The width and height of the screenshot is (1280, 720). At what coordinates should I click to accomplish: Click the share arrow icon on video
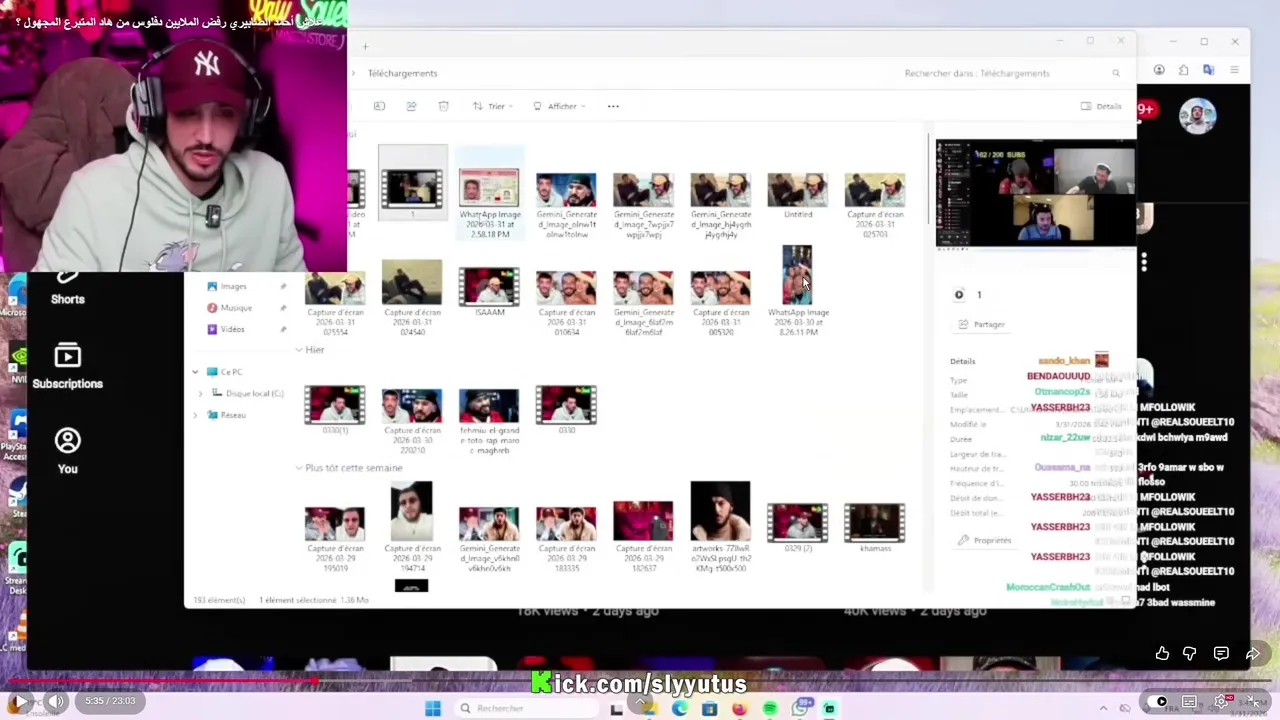click(1252, 653)
